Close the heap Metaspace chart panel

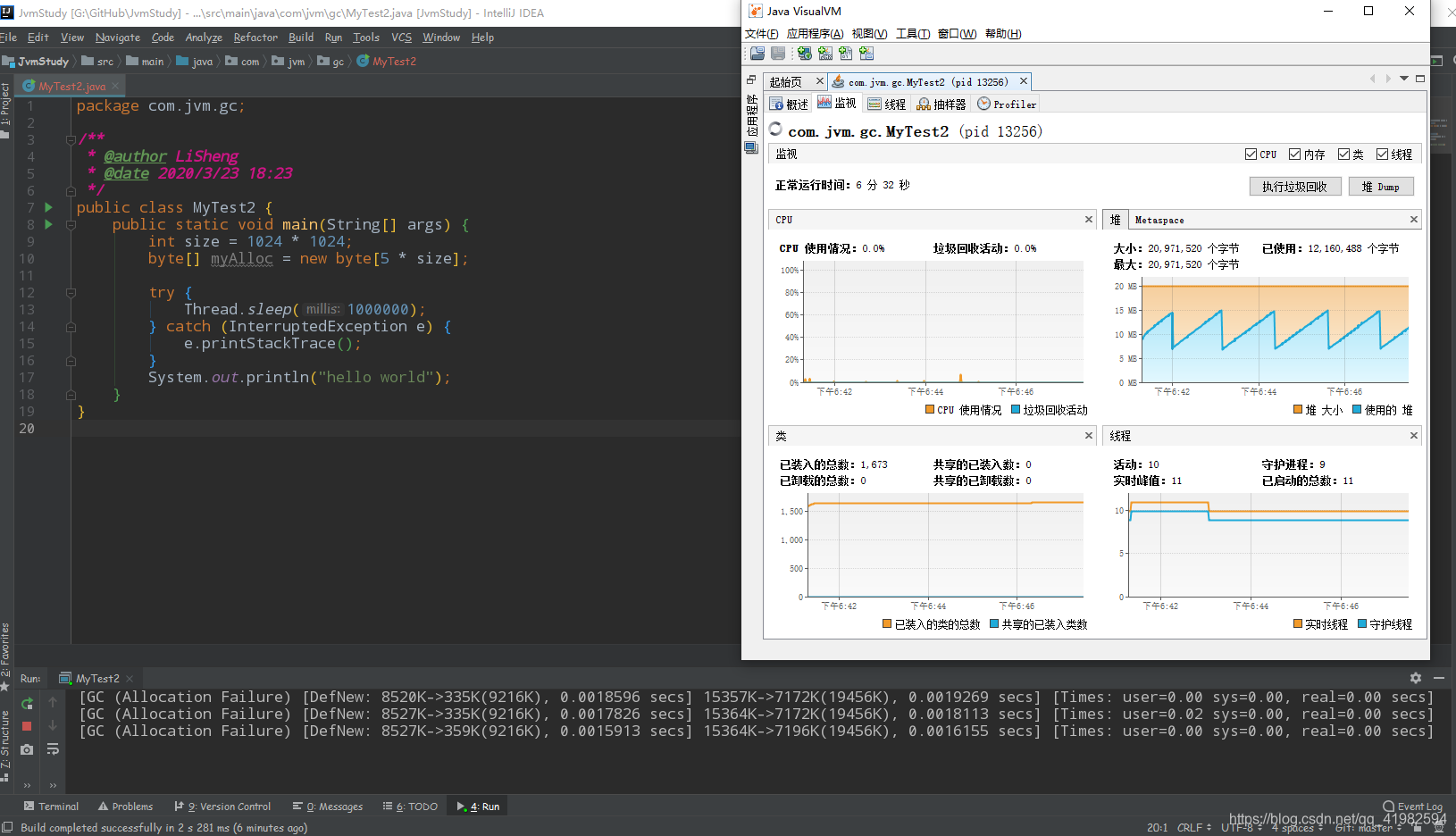click(1414, 220)
